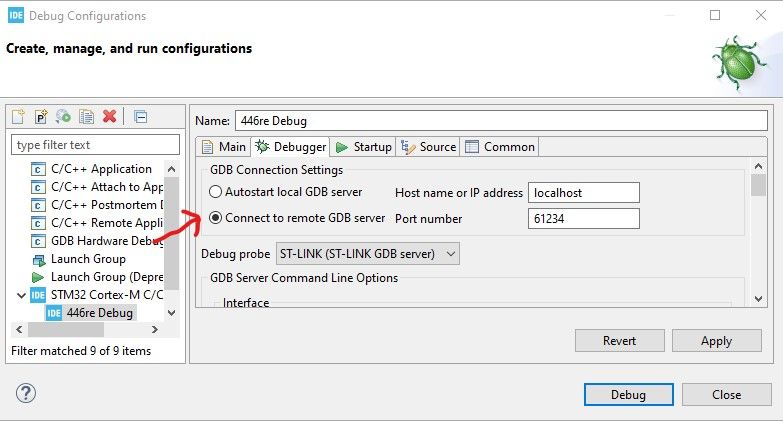Select the deprecated Launch Group entry
Viewport: 783px width, 421px height.
tap(97, 277)
